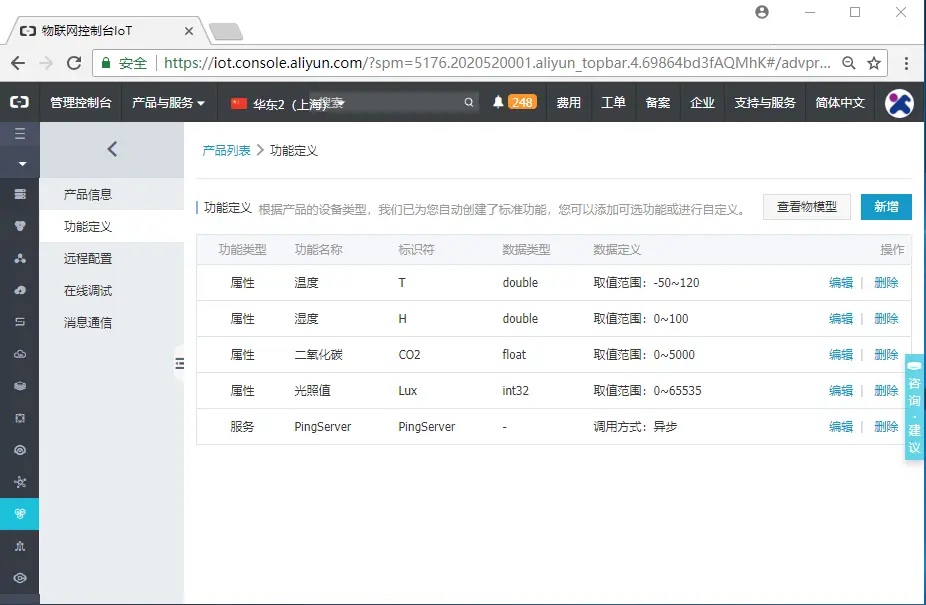Bookmark the page with the star icon
The height and width of the screenshot is (605, 926).
tap(874, 63)
